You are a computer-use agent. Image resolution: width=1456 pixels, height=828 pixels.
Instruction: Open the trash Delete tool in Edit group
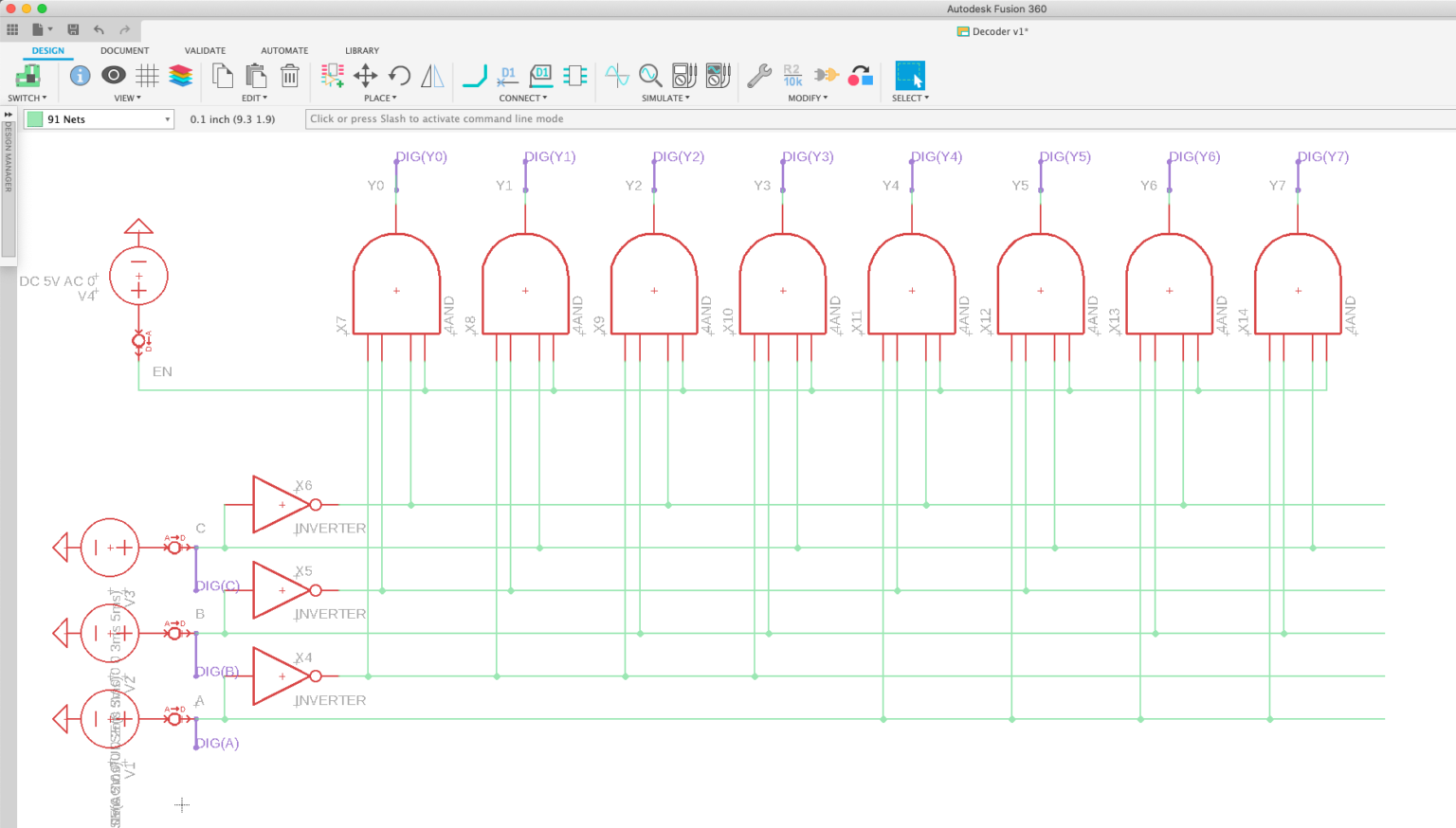point(289,76)
